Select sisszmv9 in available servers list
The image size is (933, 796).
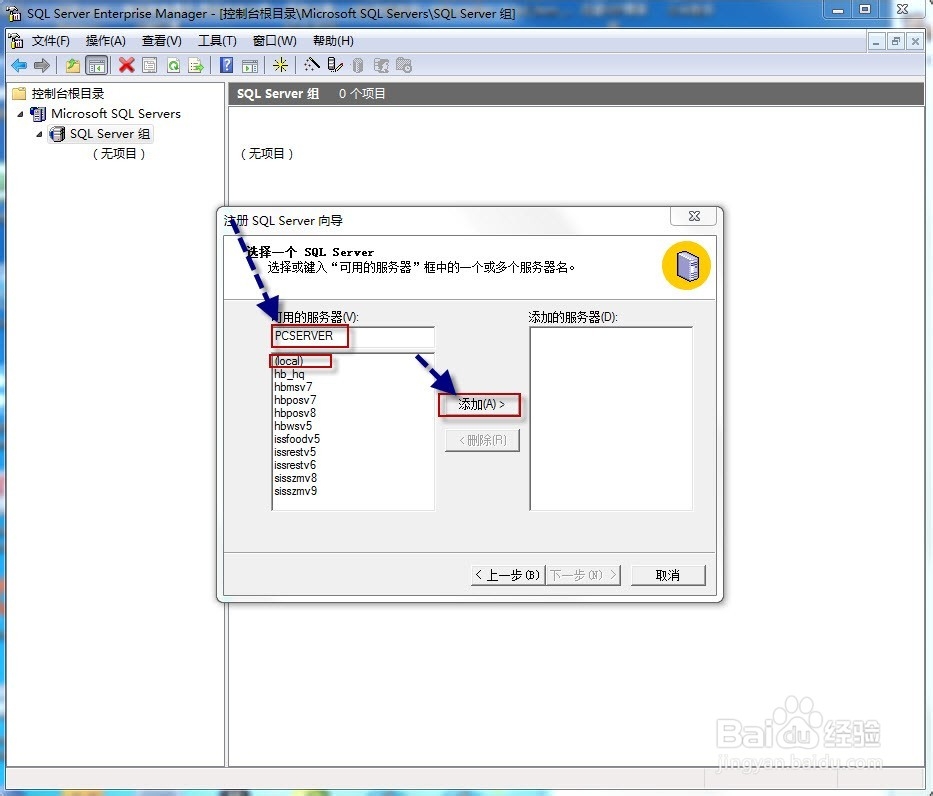296,491
